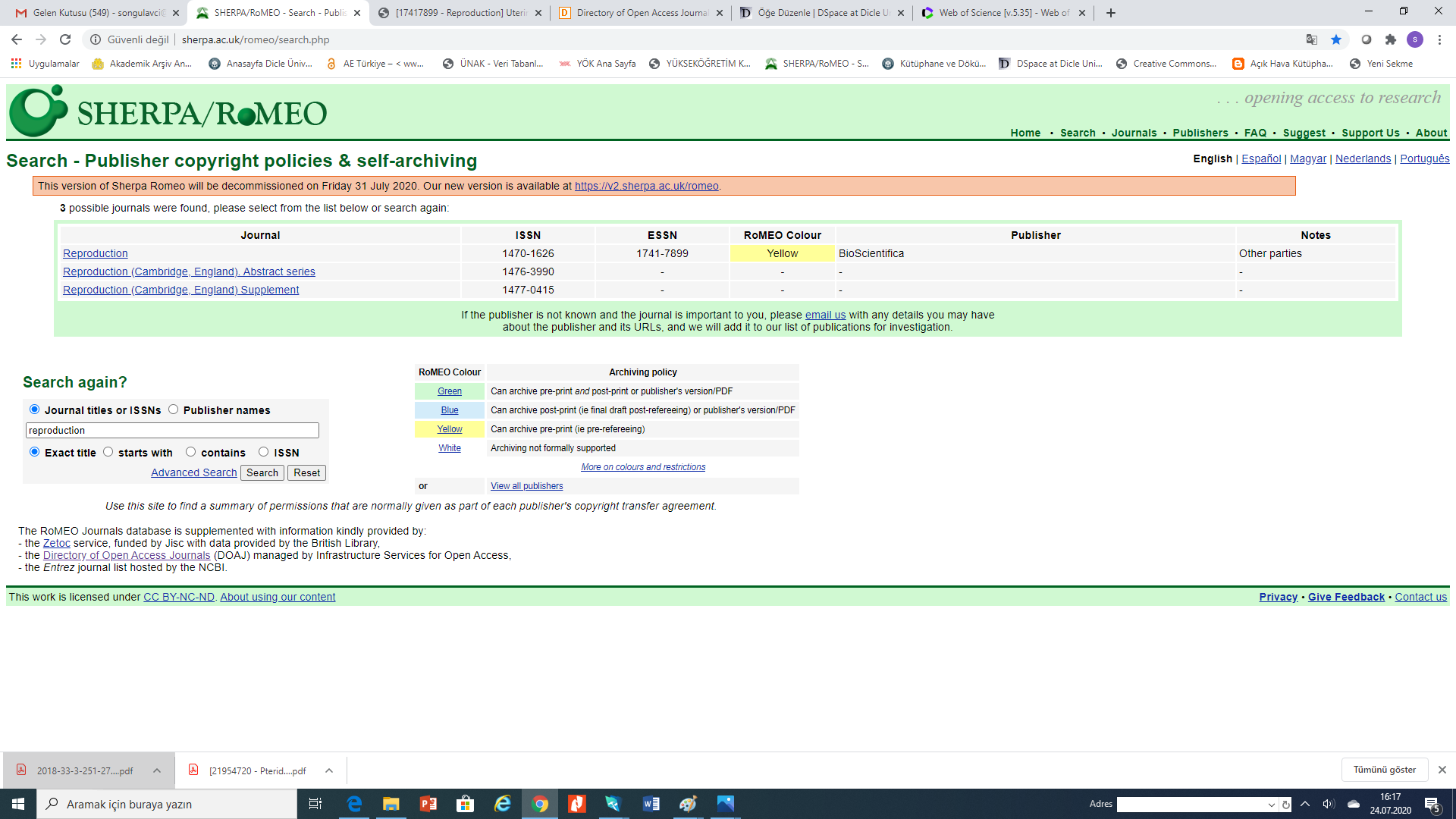1456x819 pixels.
Task: Open Microsoft Store from the taskbar
Action: (465, 804)
